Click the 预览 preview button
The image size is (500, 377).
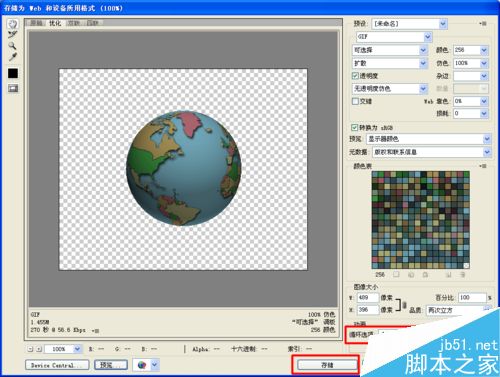[110, 365]
